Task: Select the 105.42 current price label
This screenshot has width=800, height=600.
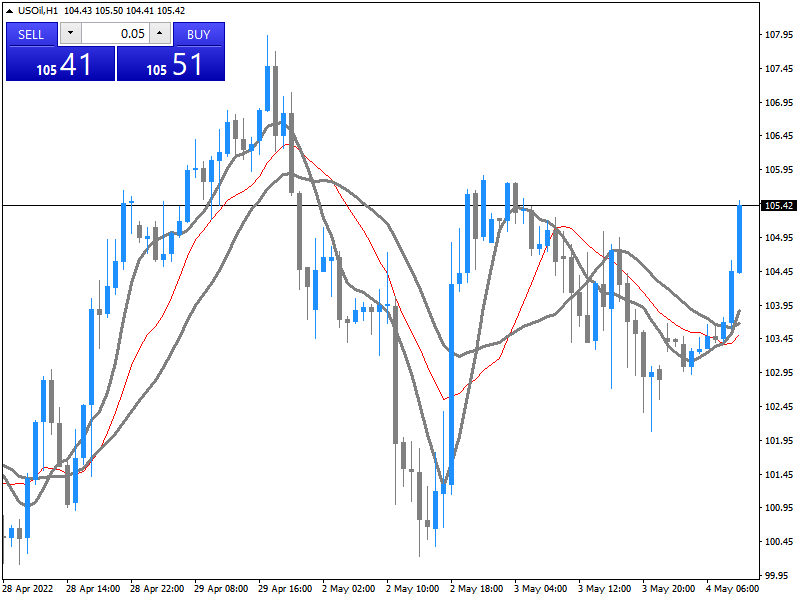Action: tap(777, 206)
